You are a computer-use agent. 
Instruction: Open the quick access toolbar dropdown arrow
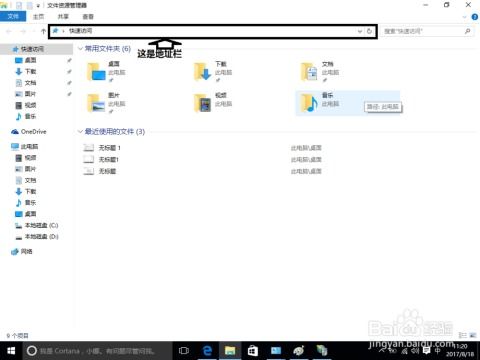click(38, 6)
